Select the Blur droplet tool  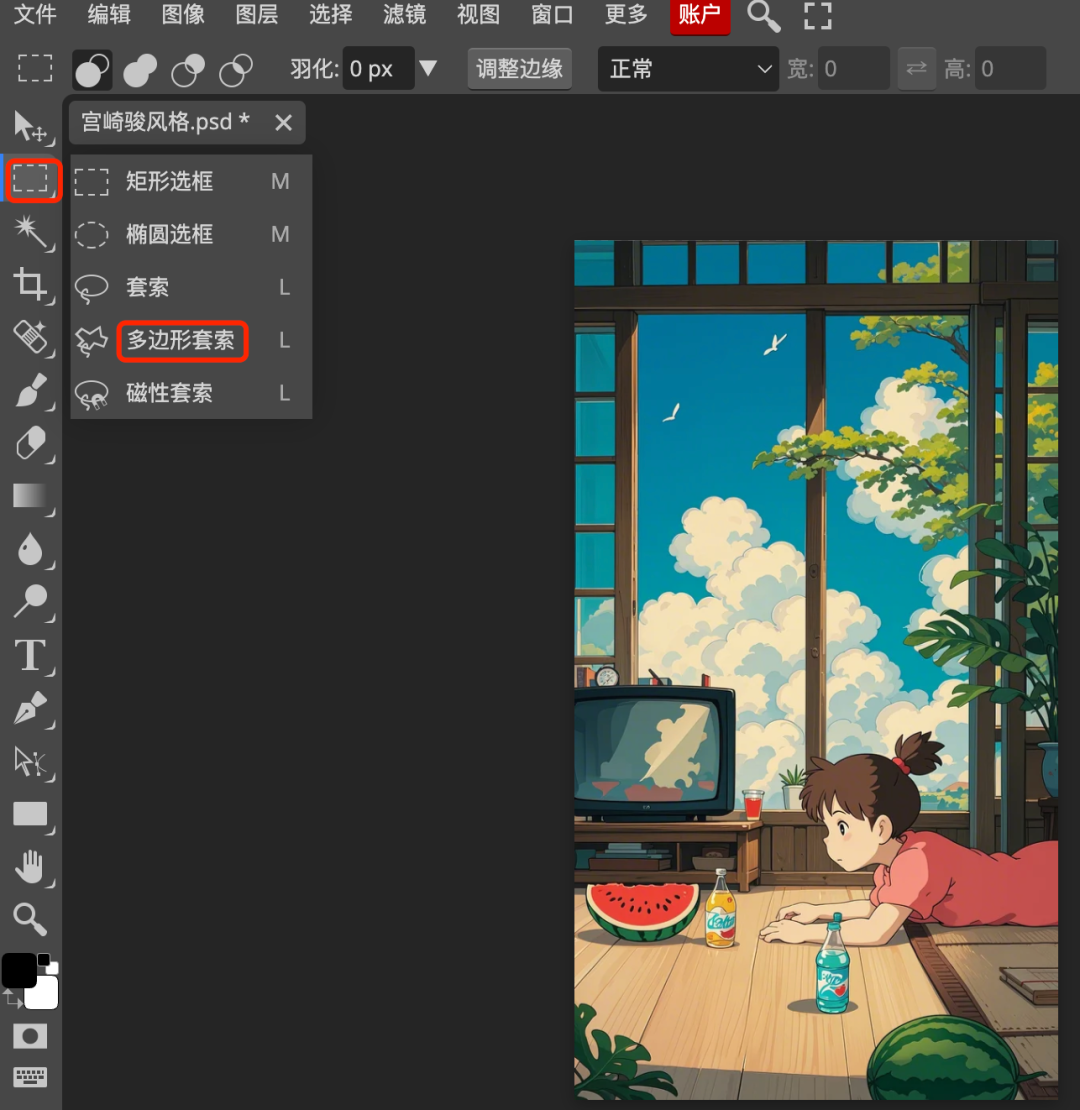point(30,549)
